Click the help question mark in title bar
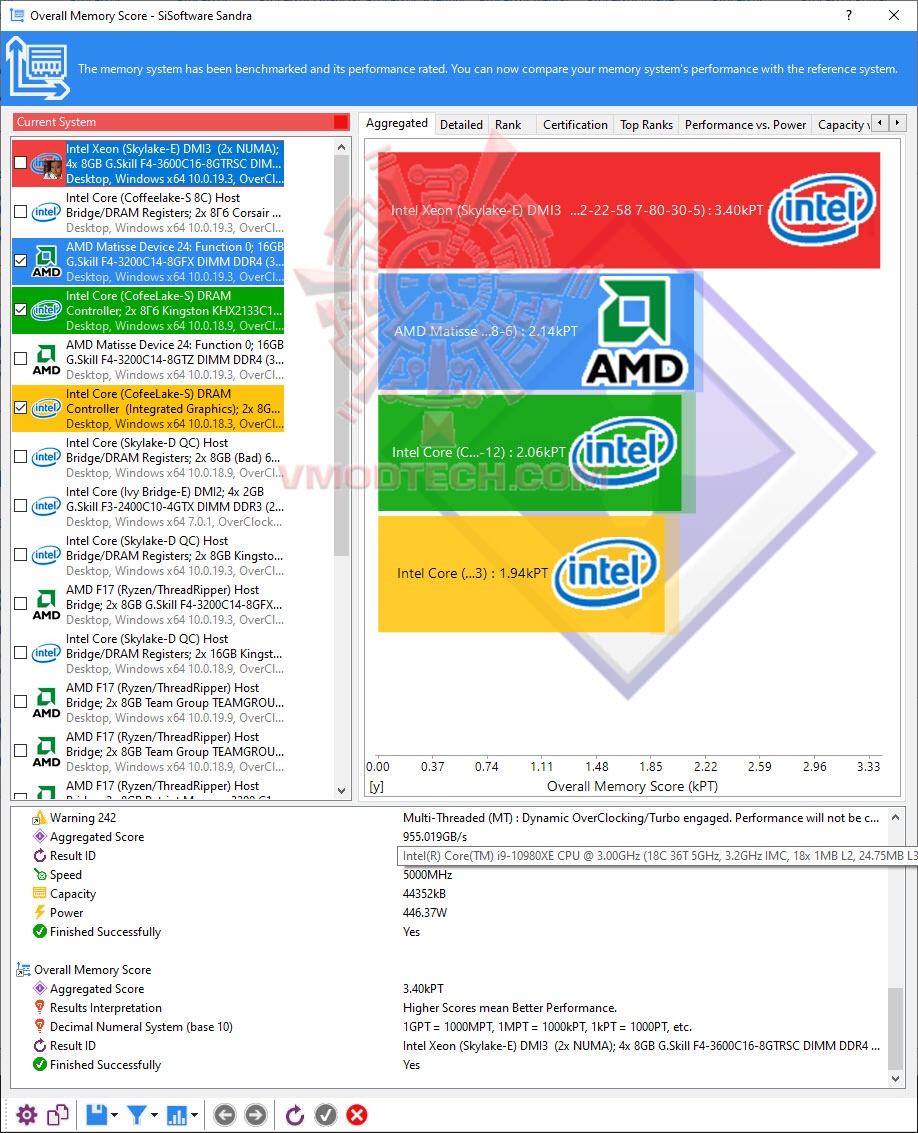This screenshot has width=918, height=1133. click(x=849, y=15)
